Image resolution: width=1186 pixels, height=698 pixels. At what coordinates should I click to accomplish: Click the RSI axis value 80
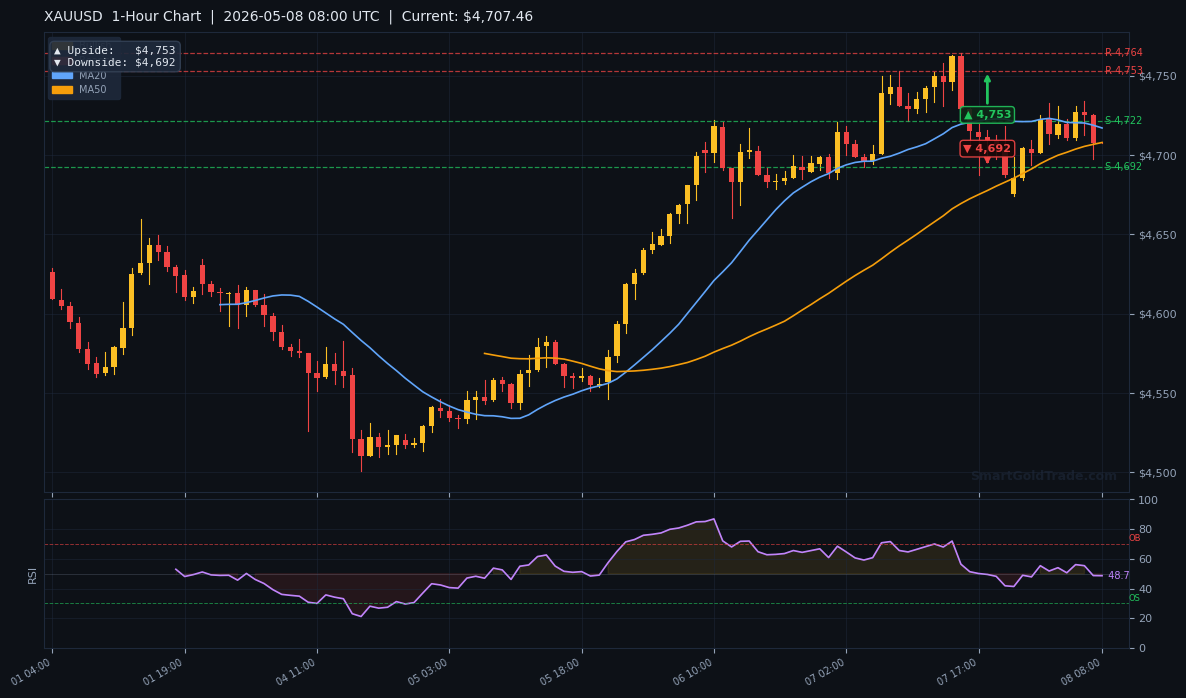point(1145,529)
